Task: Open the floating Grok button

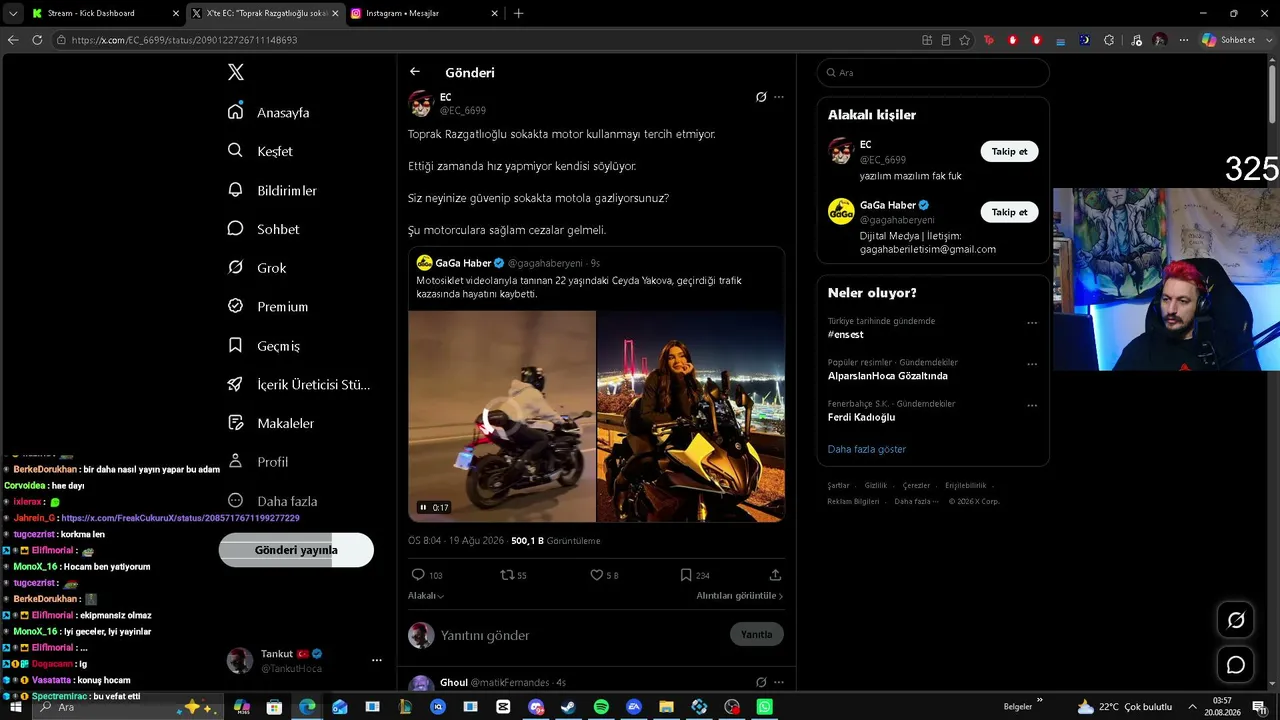Action: click(x=1236, y=620)
